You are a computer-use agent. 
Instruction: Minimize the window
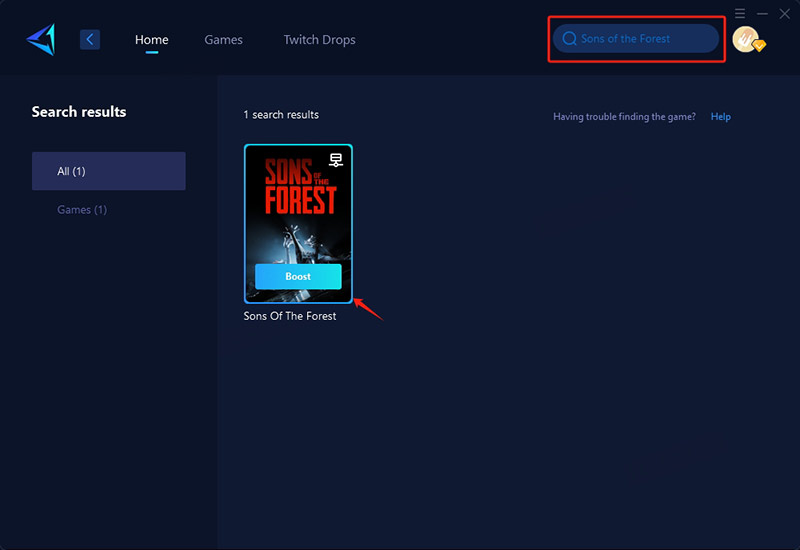point(762,14)
